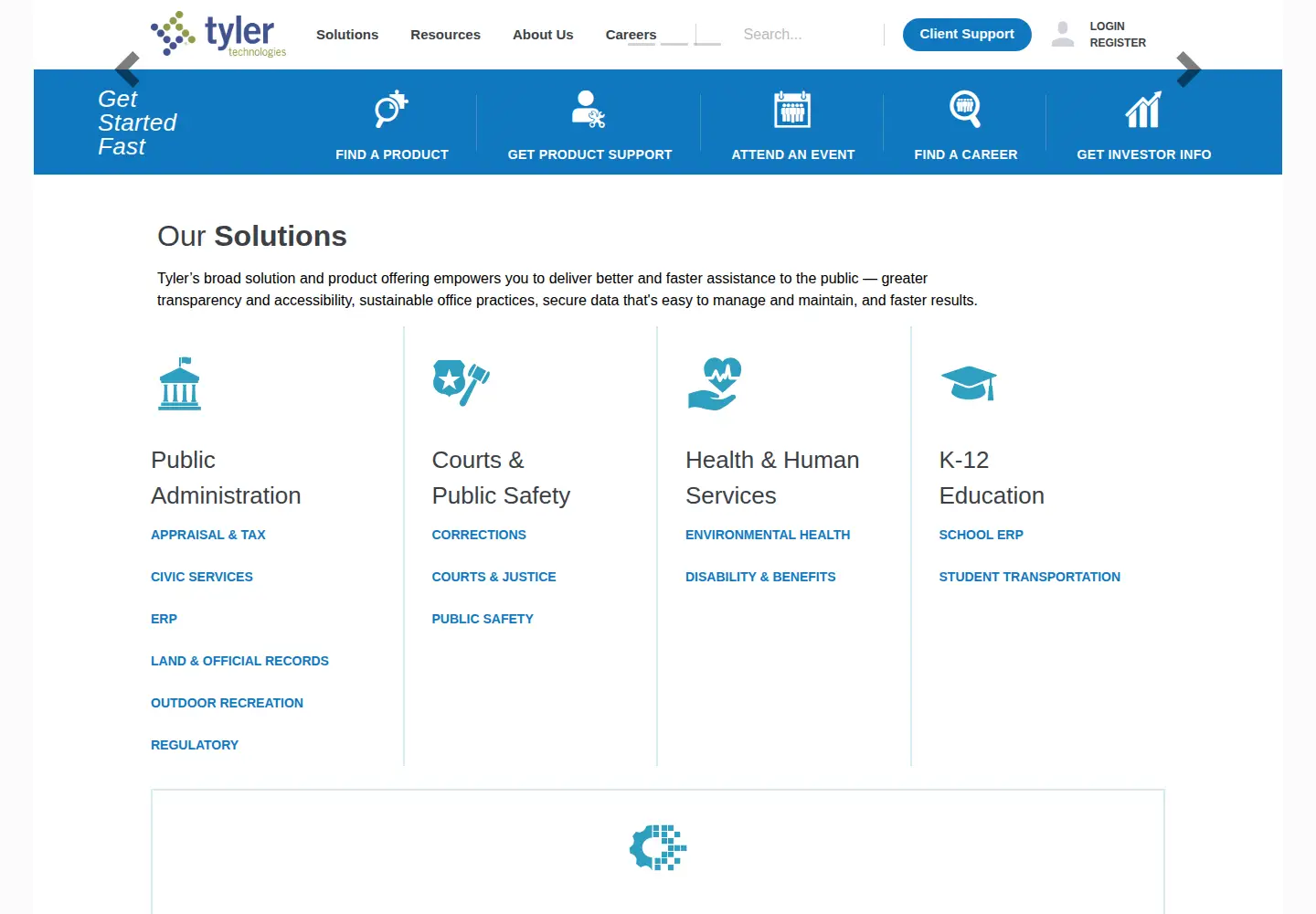The image size is (1316, 914).
Task: Click the Get Investor Info chart icon
Action: [x=1143, y=110]
